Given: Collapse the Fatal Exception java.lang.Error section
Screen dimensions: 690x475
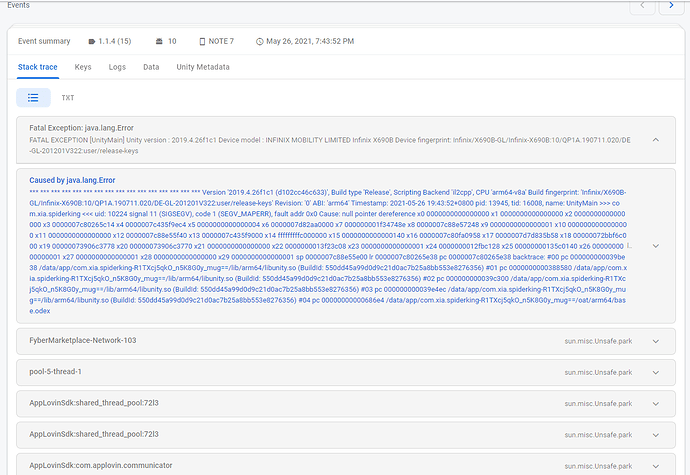Looking at the screenshot, I should [x=656, y=140].
